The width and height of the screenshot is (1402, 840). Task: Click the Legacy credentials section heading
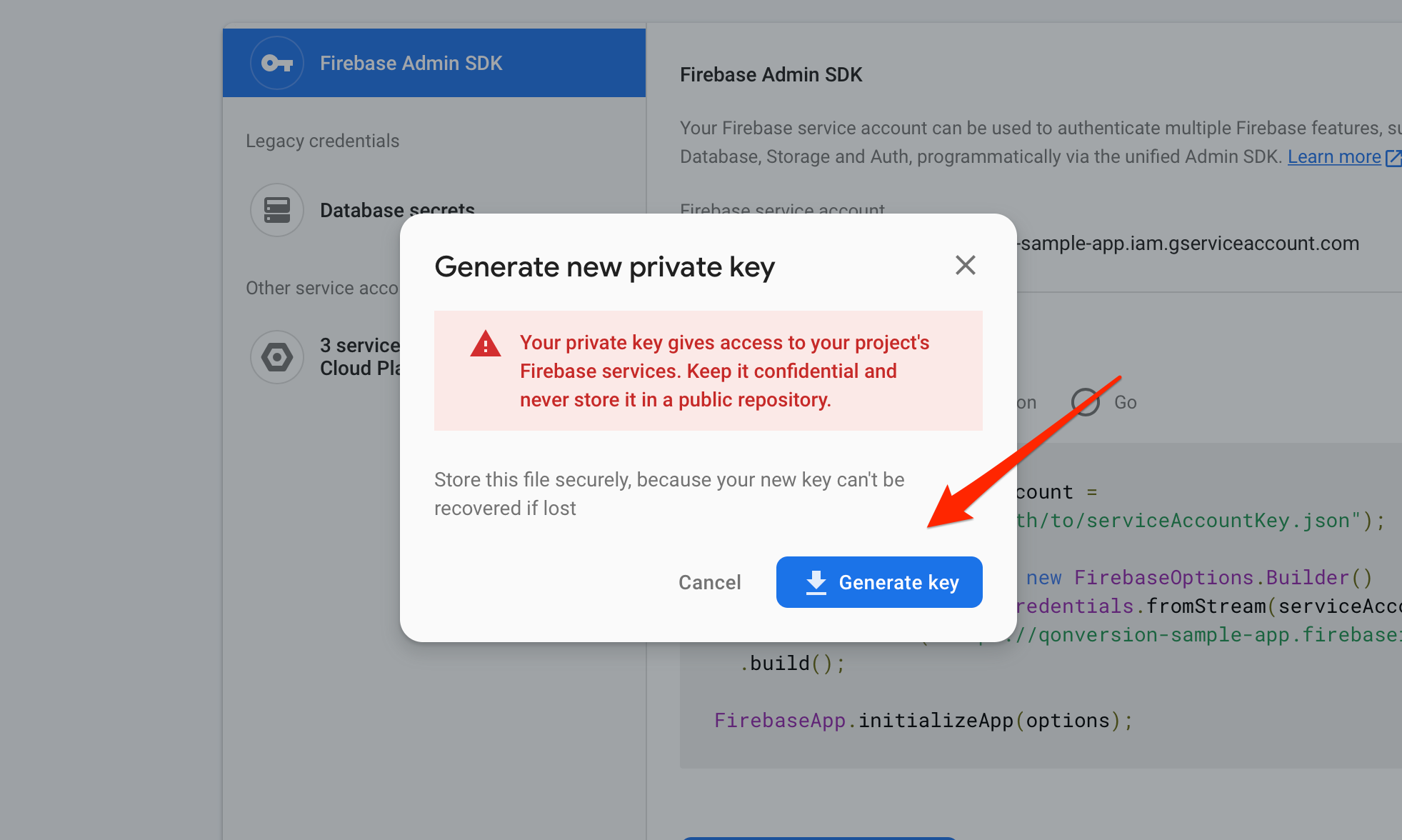click(x=322, y=141)
